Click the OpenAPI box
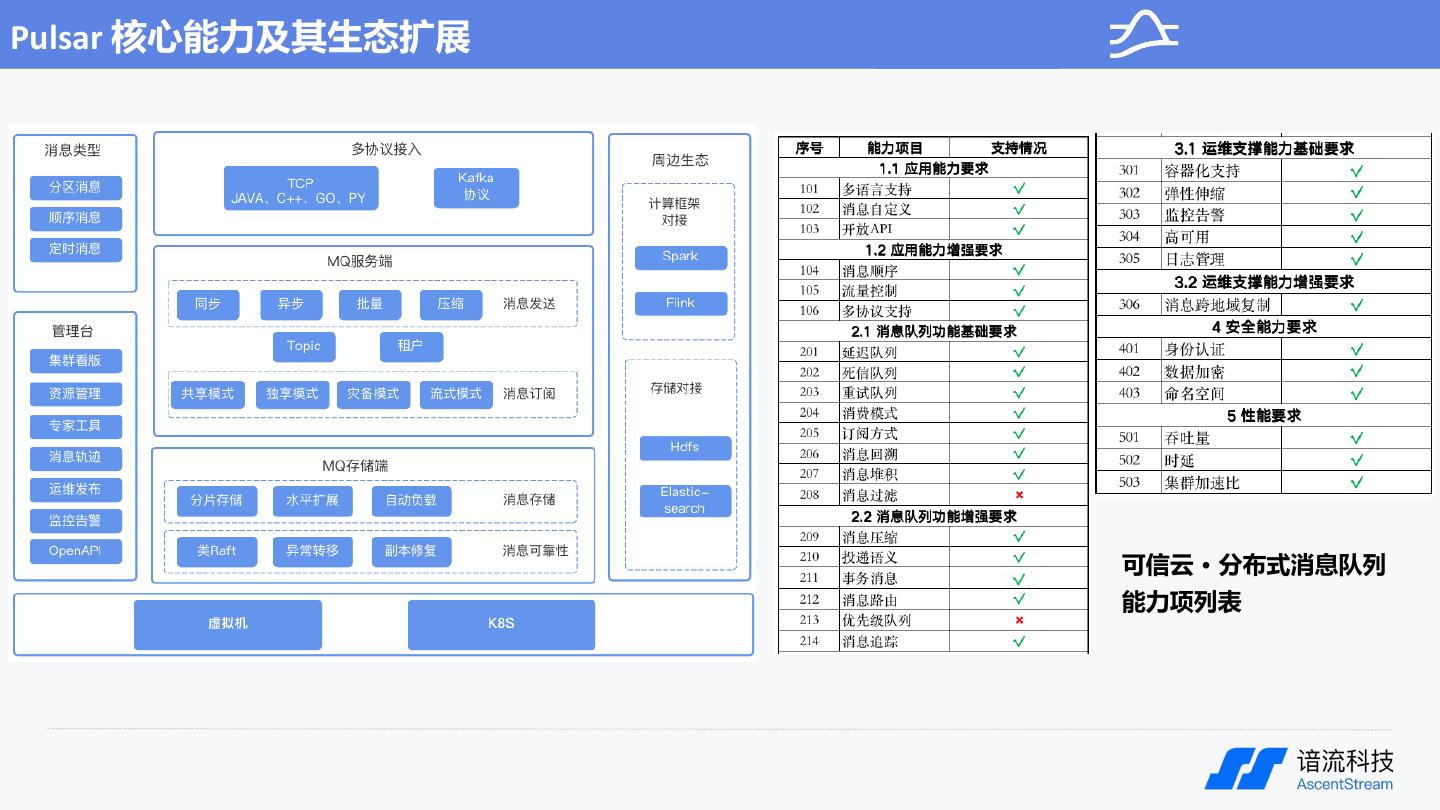The height and width of the screenshot is (810, 1440). [75, 552]
